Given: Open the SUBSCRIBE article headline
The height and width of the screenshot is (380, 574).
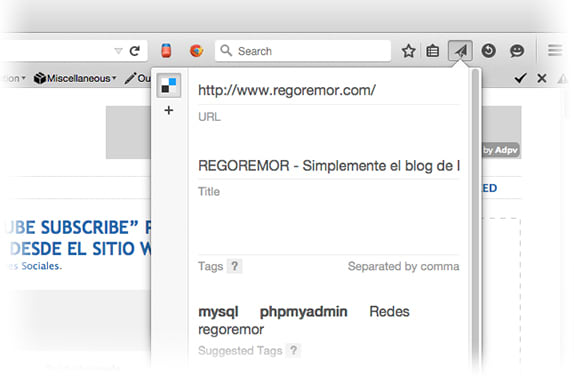Looking at the screenshot, I should 78,238.
